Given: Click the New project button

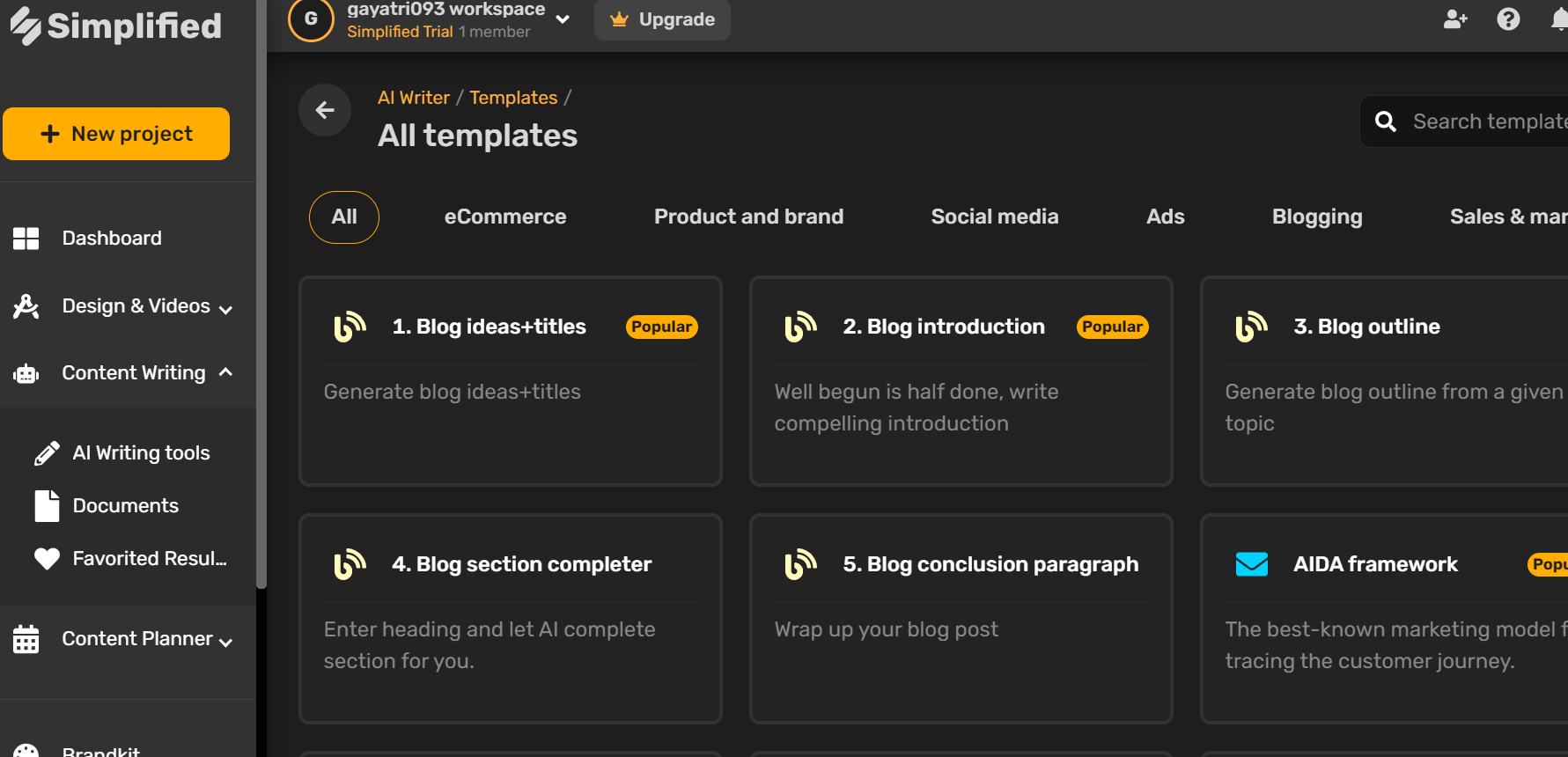Looking at the screenshot, I should 116,134.
